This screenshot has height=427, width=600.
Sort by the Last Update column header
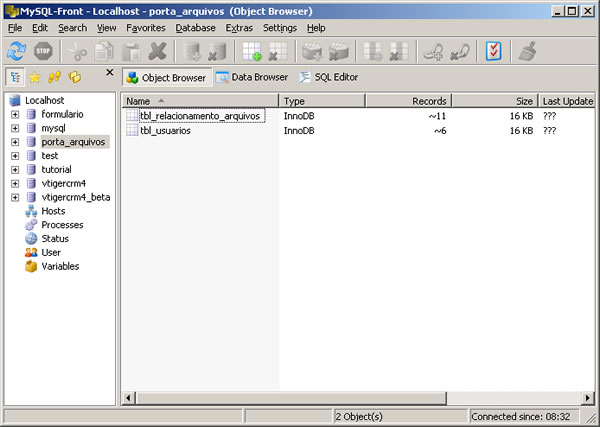(x=567, y=101)
